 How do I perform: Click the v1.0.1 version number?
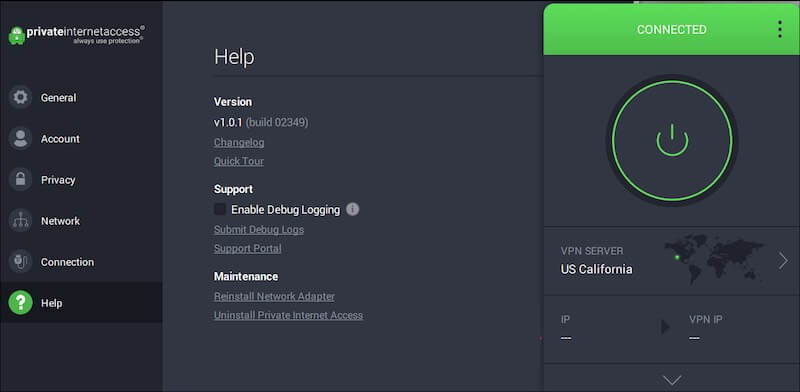click(x=228, y=122)
